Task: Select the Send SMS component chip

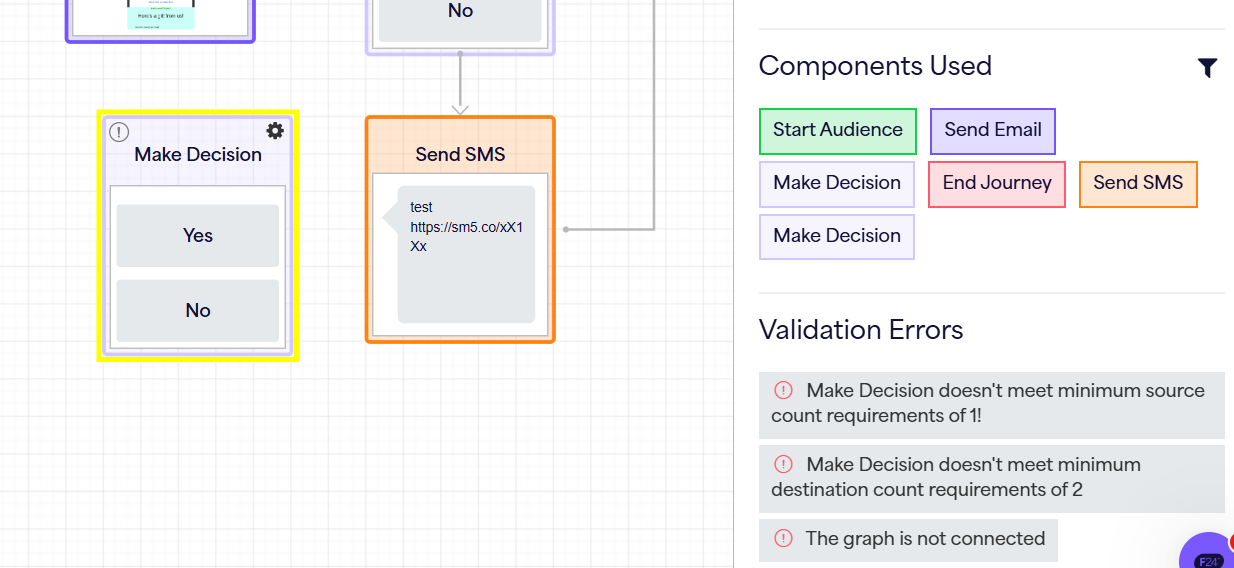Action: click(1137, 183)
